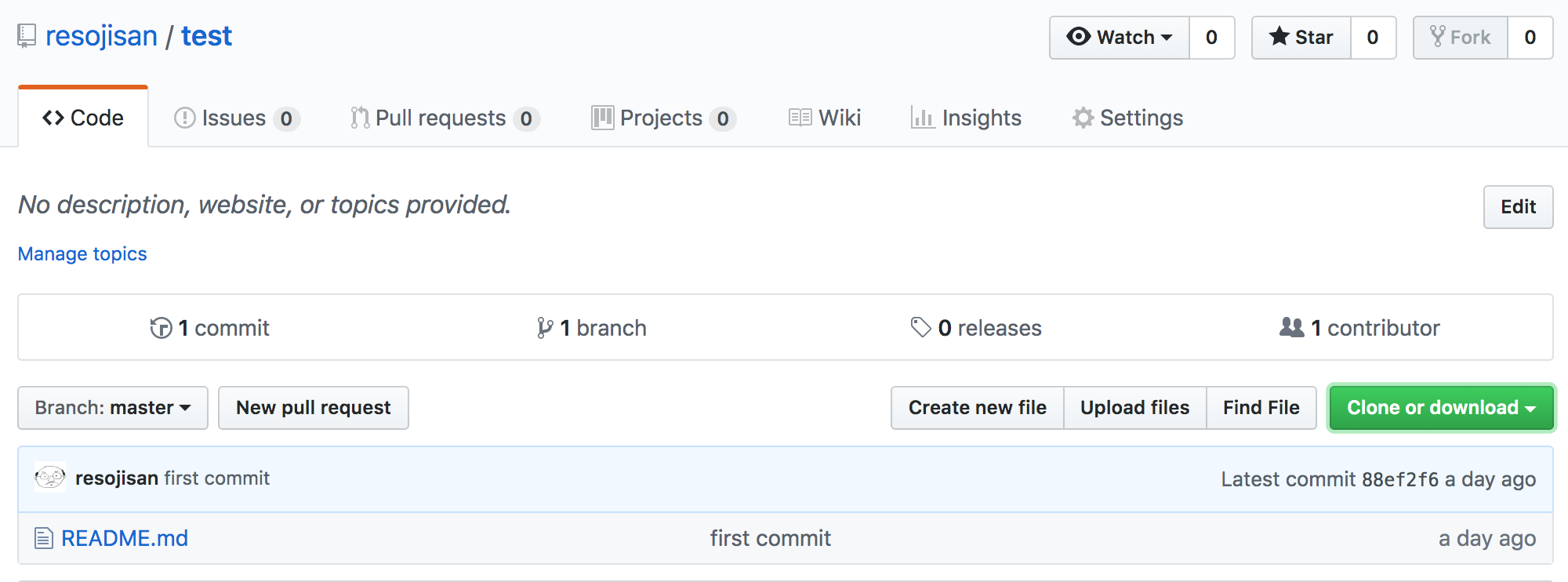Viewport: 1568px width, 582px height.
Task: Open the README.md file link
Action: click(125, 538)
